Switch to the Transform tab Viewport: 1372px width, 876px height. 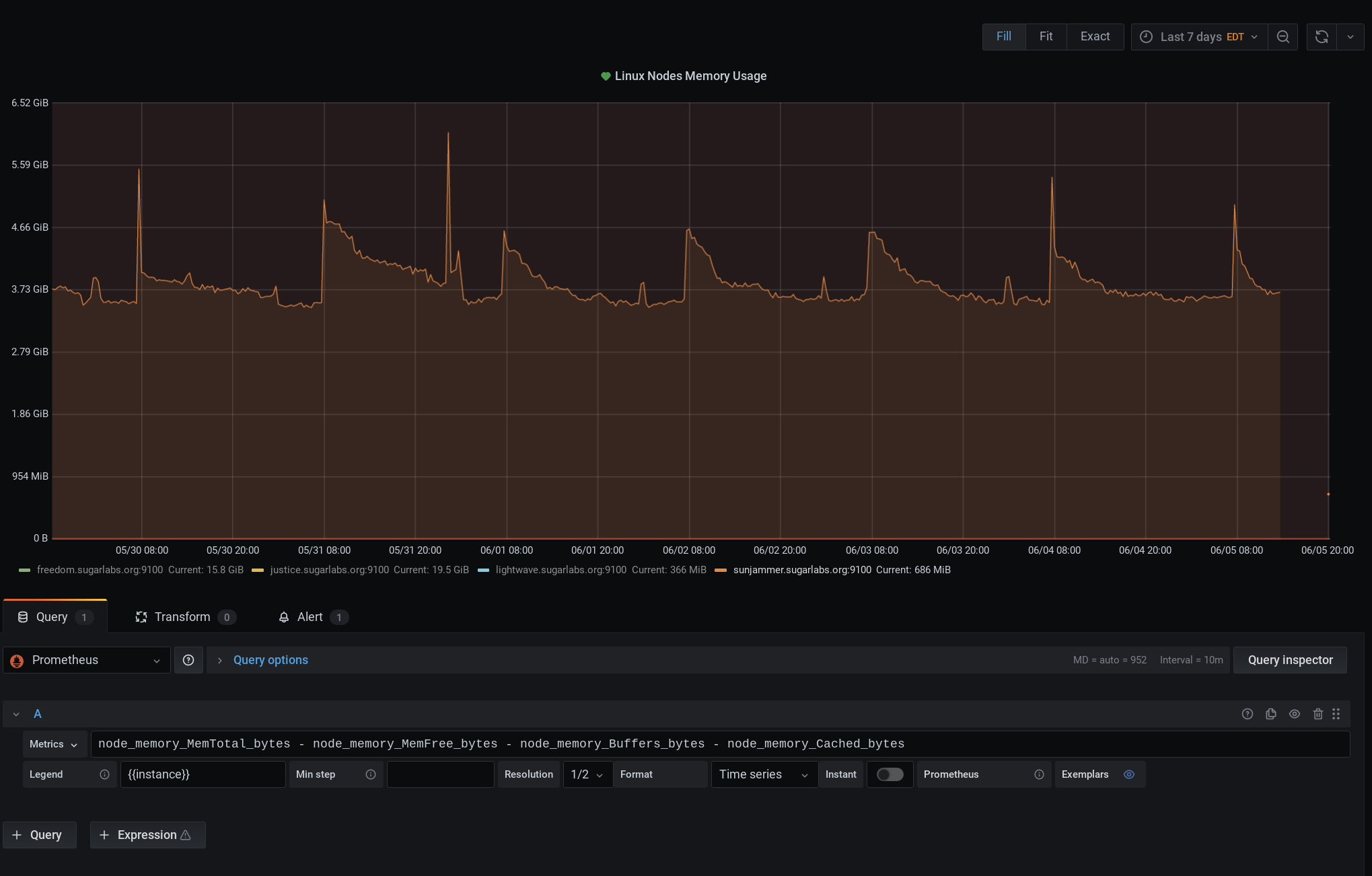(182, 617)
